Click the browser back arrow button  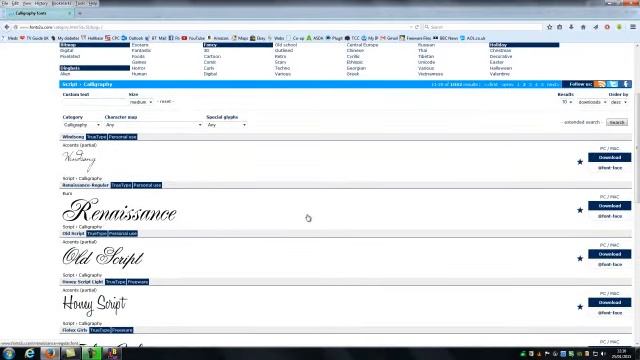coord(7,27)
